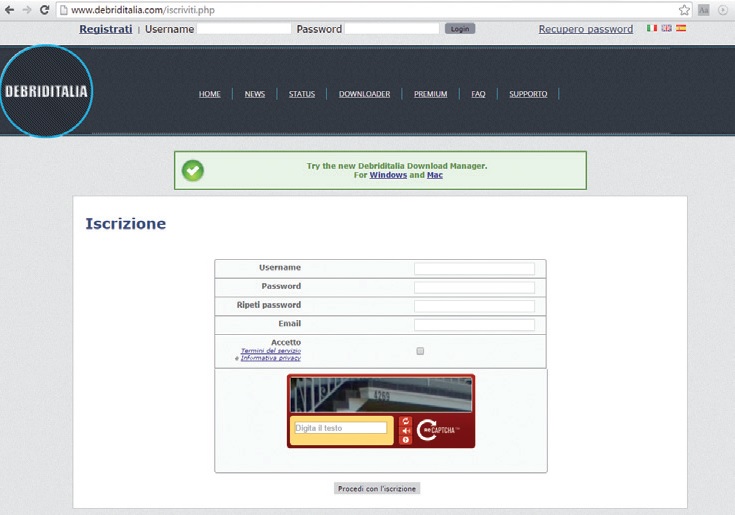Open STATUS in navigation menu
735x515 pixels.
tap(302, 94)
